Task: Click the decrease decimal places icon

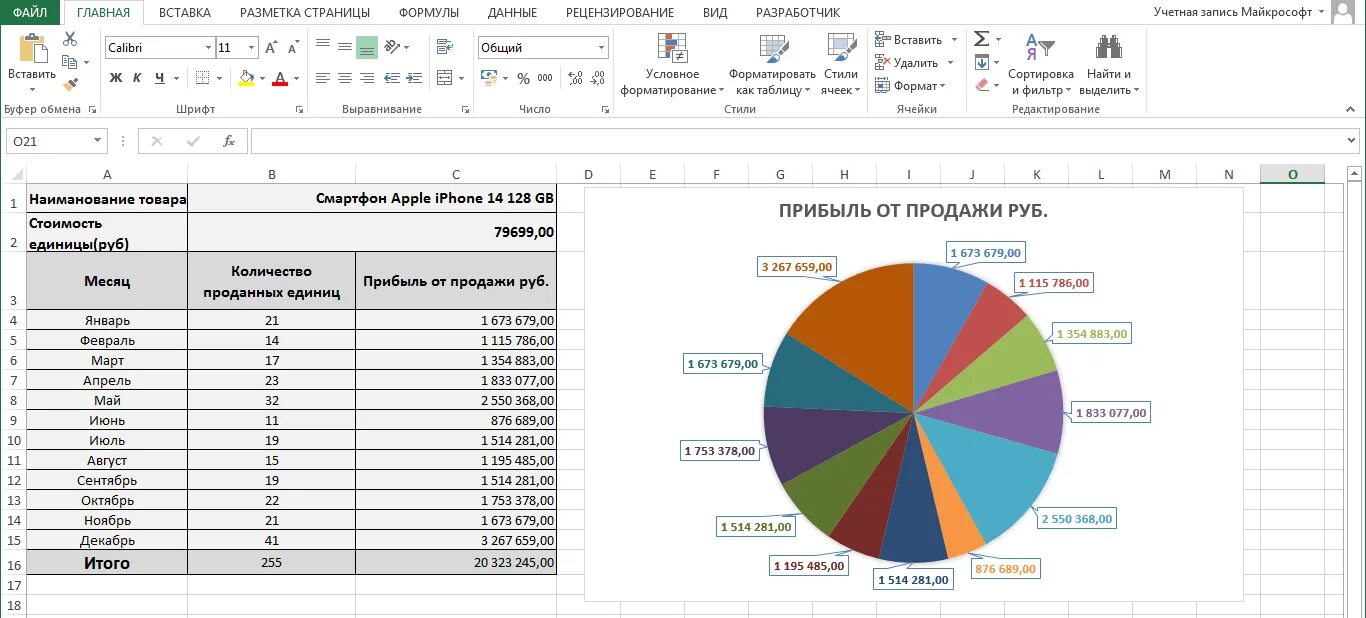Action: [x=598, y=78]
